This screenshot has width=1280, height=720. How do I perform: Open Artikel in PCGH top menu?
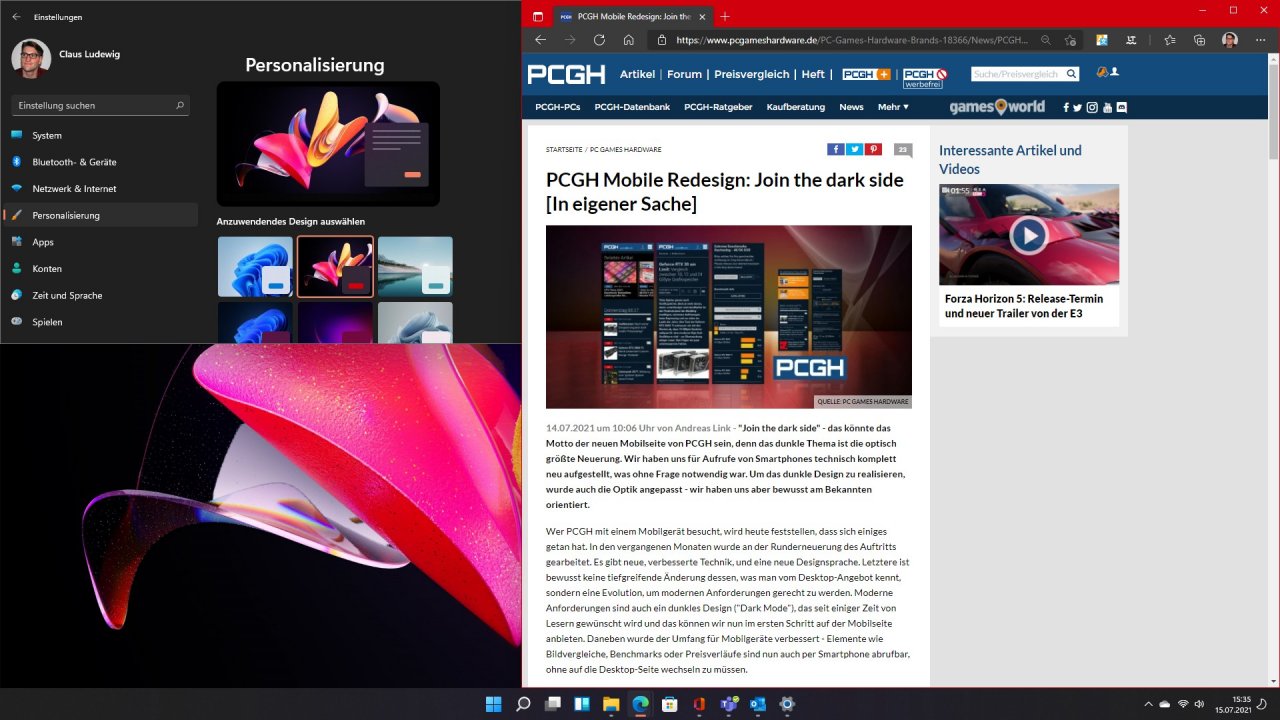[x=637, y=74]
